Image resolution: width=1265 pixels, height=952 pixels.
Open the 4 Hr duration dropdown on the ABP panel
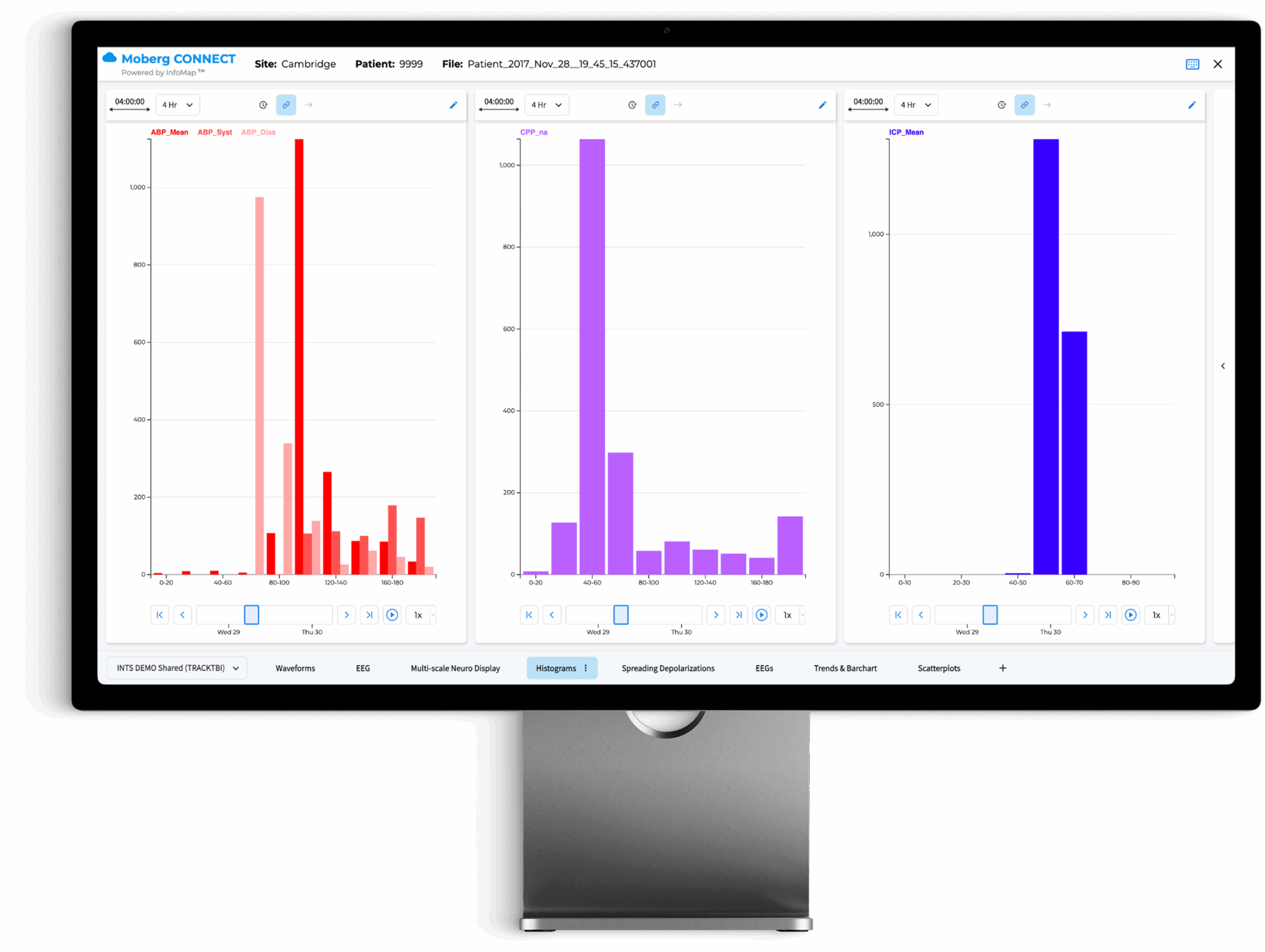[177, 104]
